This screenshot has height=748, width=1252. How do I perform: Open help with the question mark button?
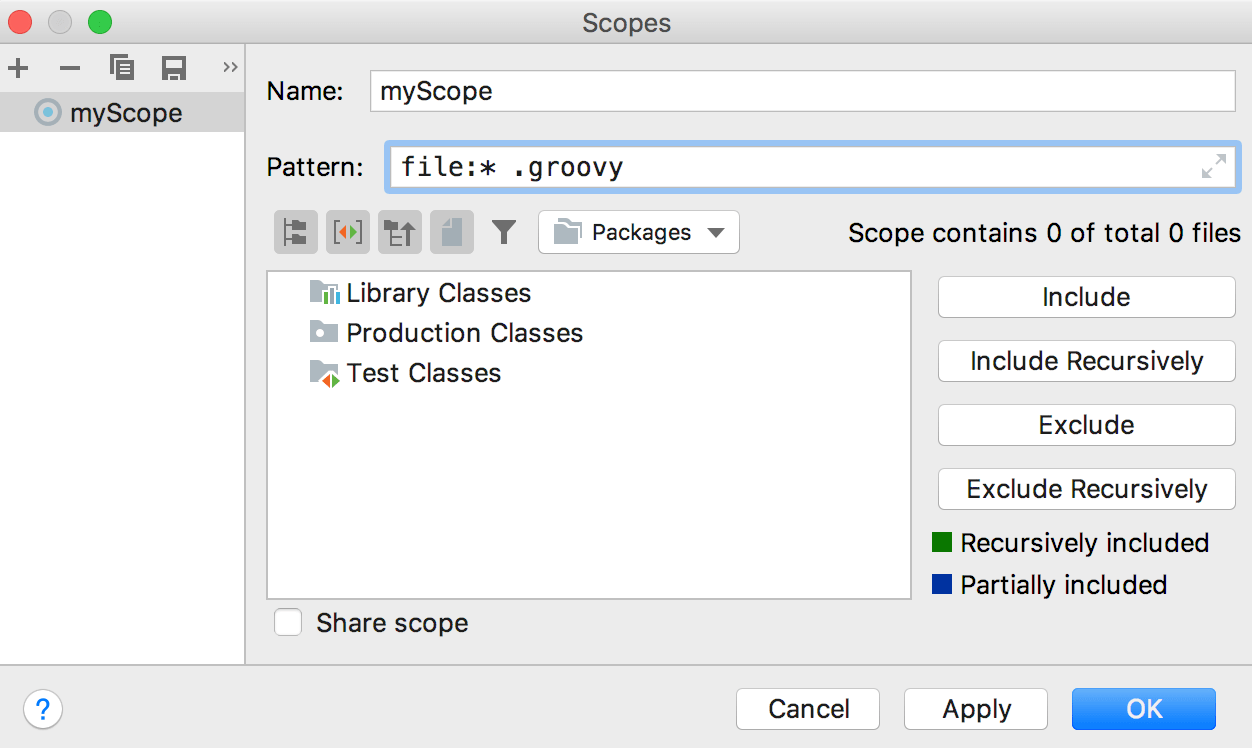[x=43, y=710]
